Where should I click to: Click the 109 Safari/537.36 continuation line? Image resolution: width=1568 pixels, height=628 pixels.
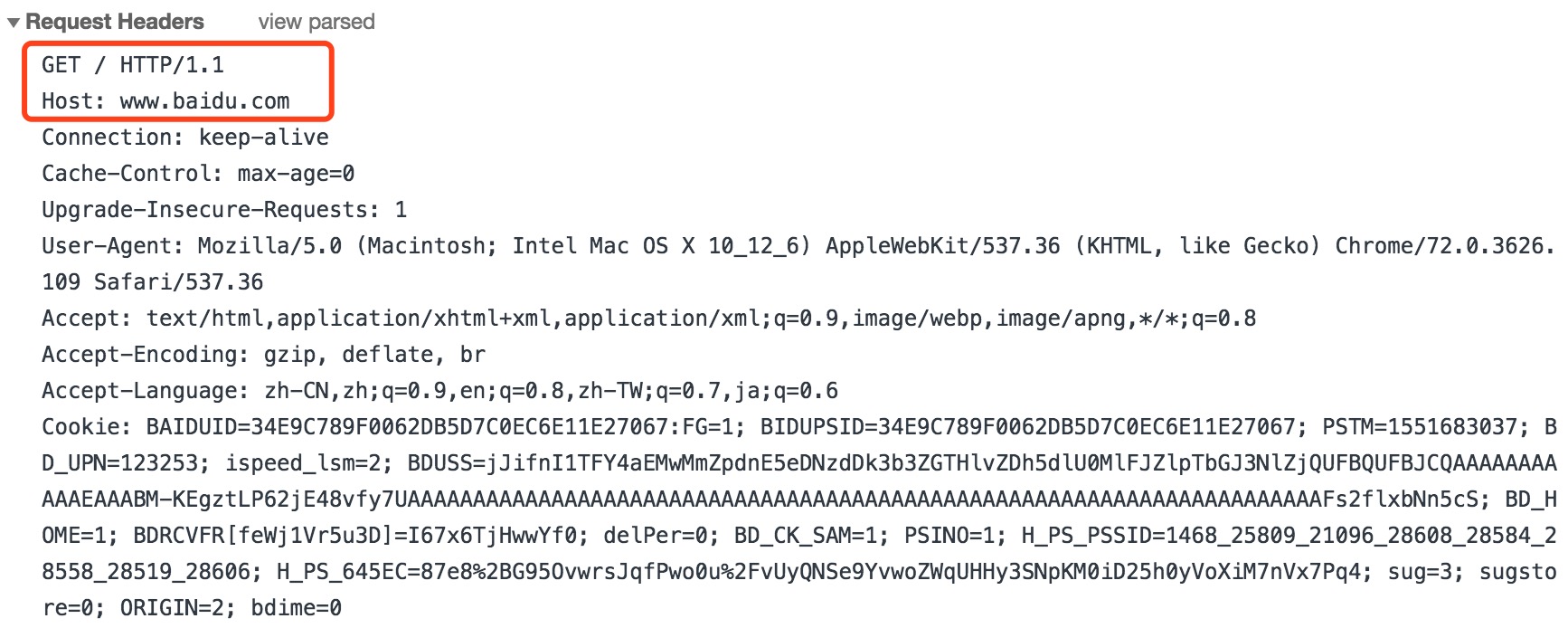[x=153, y=282]
